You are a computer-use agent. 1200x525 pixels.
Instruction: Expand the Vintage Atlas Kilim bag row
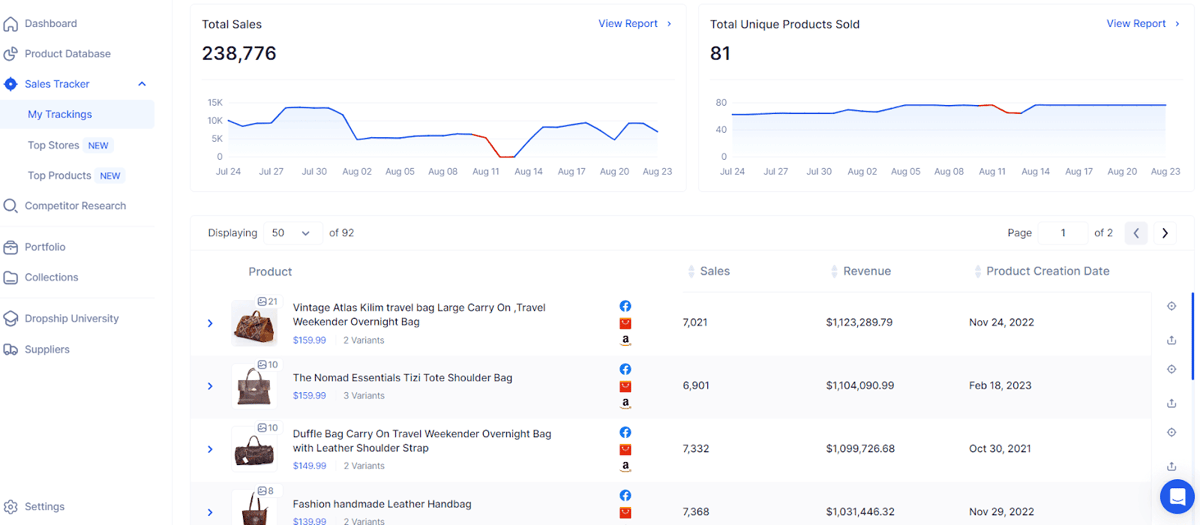coord(210,323)
